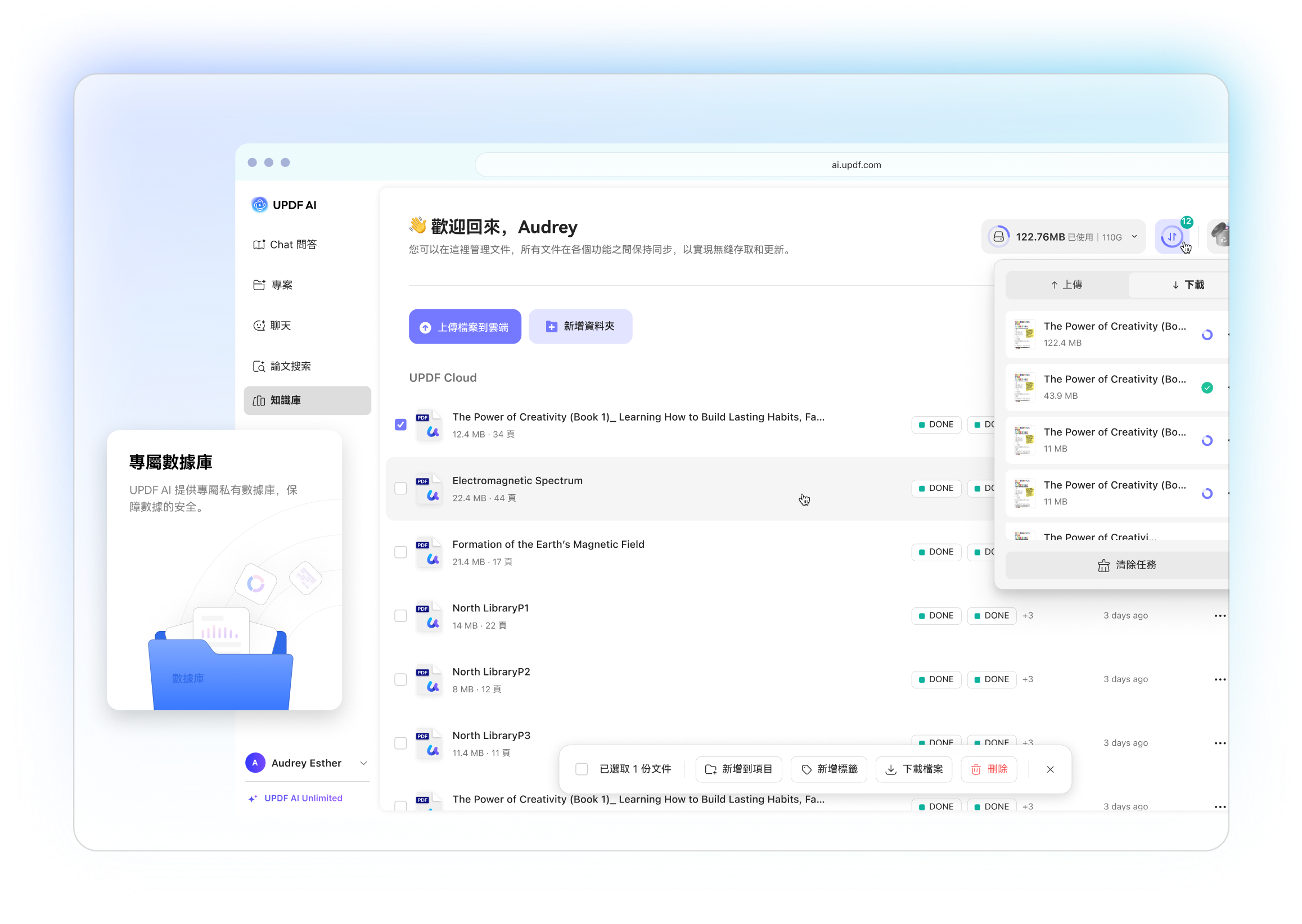Click 新增資料夾 button
The height and width of the screenshot is (924, 1302).
[580, 327]
